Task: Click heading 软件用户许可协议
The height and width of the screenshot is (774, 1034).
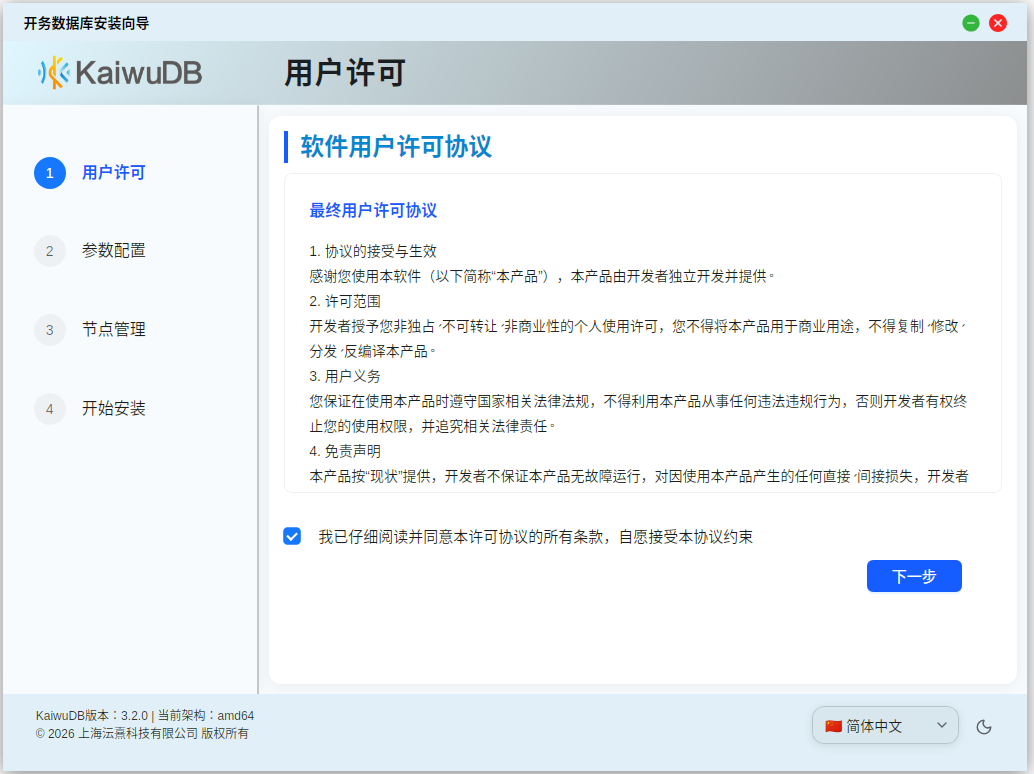Action: (396, 146)
